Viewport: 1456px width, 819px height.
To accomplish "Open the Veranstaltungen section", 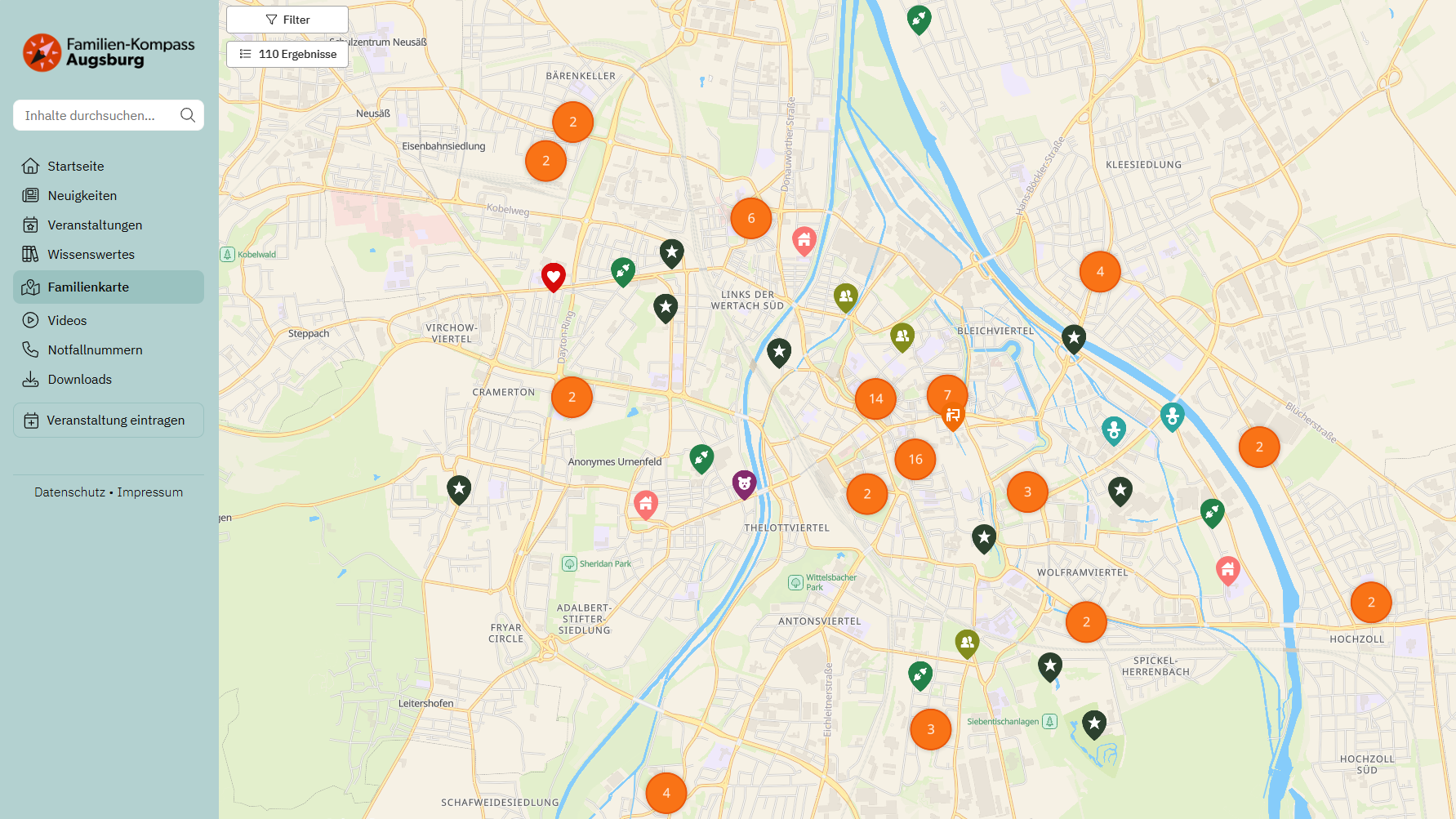I will (x=95, y=225).
